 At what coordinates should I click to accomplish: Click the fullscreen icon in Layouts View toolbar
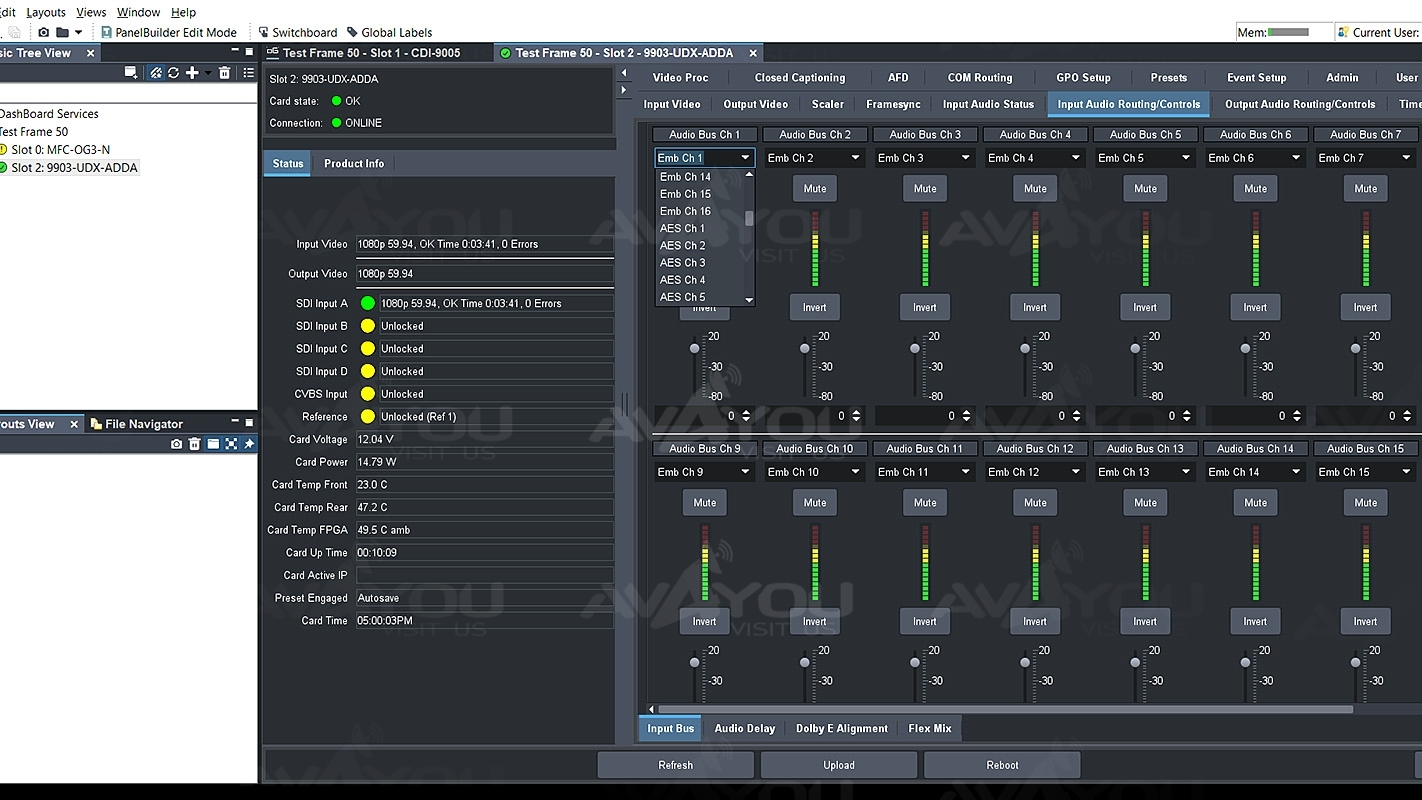231,444
